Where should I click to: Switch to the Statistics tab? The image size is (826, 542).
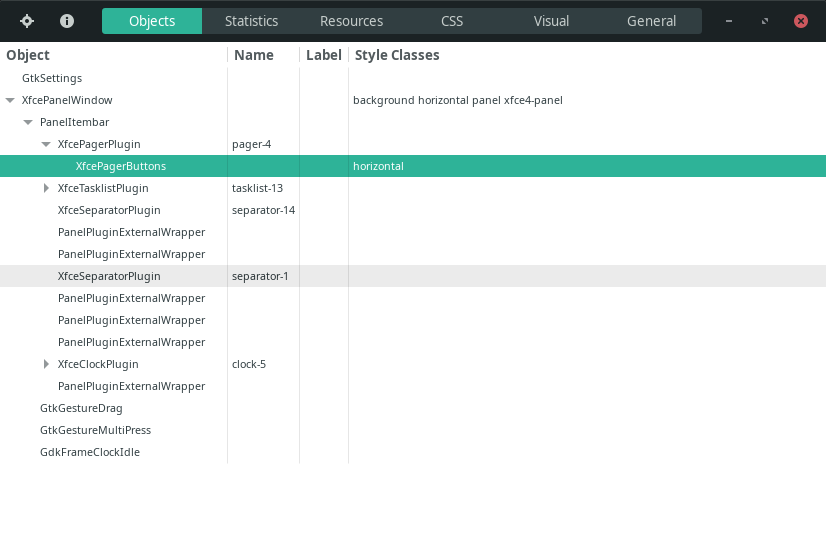tap(251, 21)
